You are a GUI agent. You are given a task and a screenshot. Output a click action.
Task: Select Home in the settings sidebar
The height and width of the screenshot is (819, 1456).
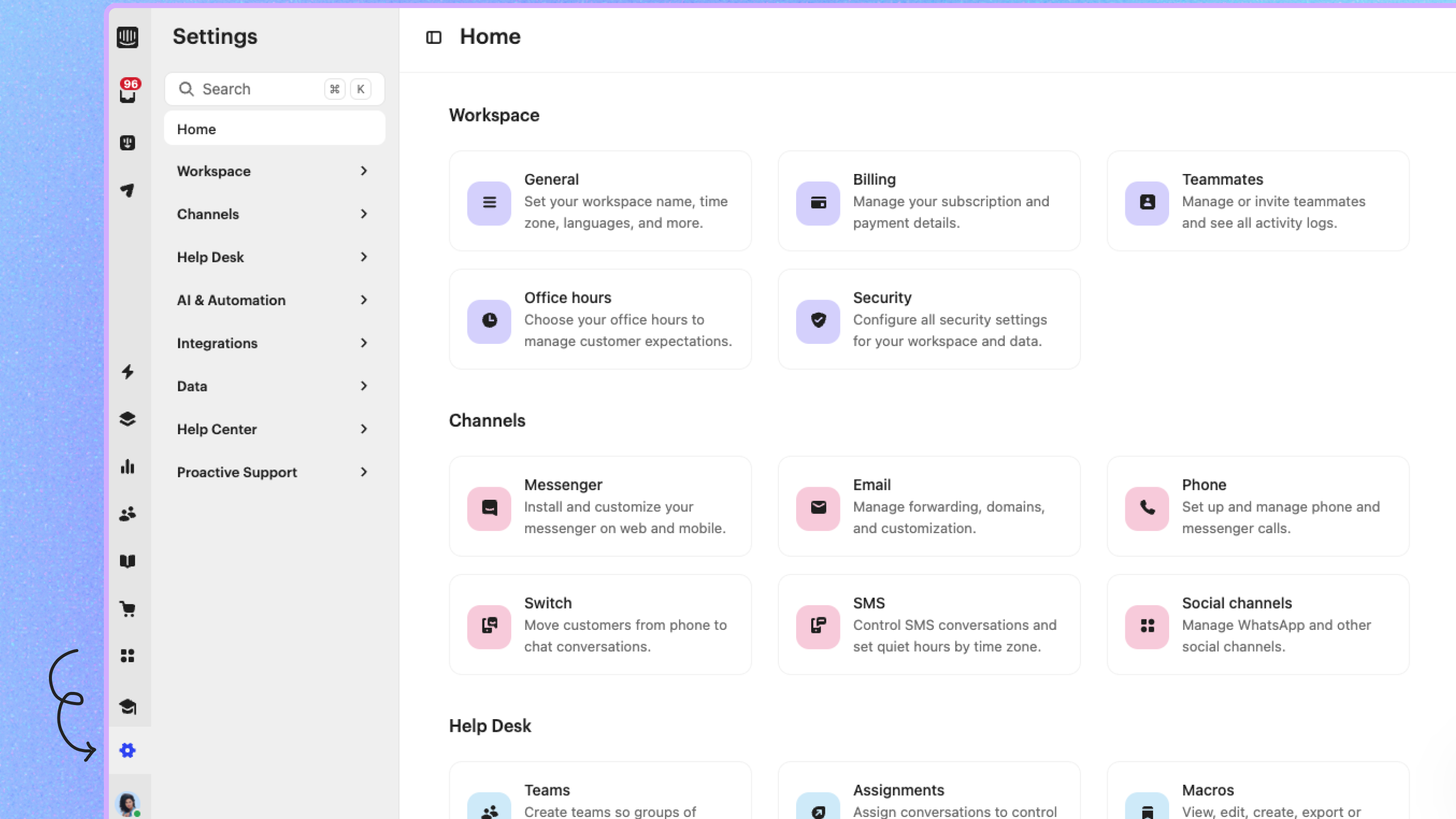coord(274,128)
